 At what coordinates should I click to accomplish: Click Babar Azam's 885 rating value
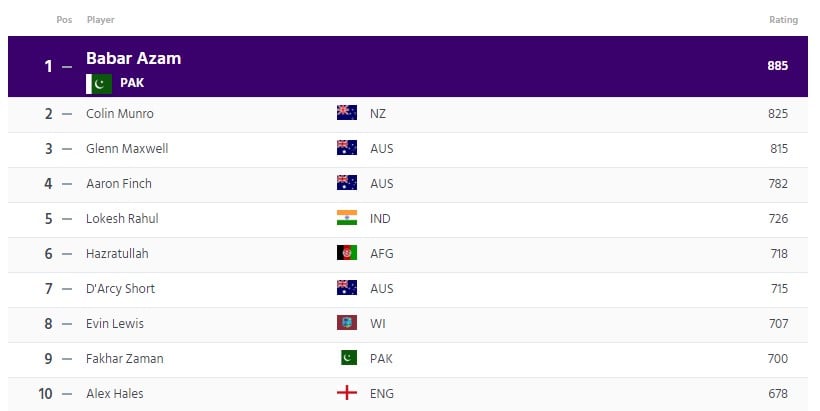click(x=778, y=66)
